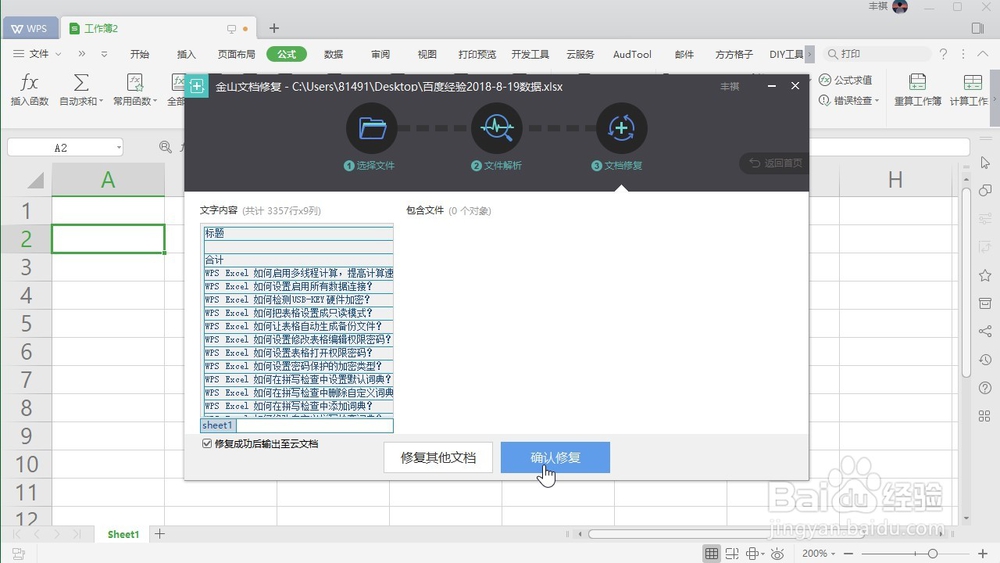Click the 修复其他文档 button
The height and width of the screenshot is (563, 1000).
click(x=438, y=457)
